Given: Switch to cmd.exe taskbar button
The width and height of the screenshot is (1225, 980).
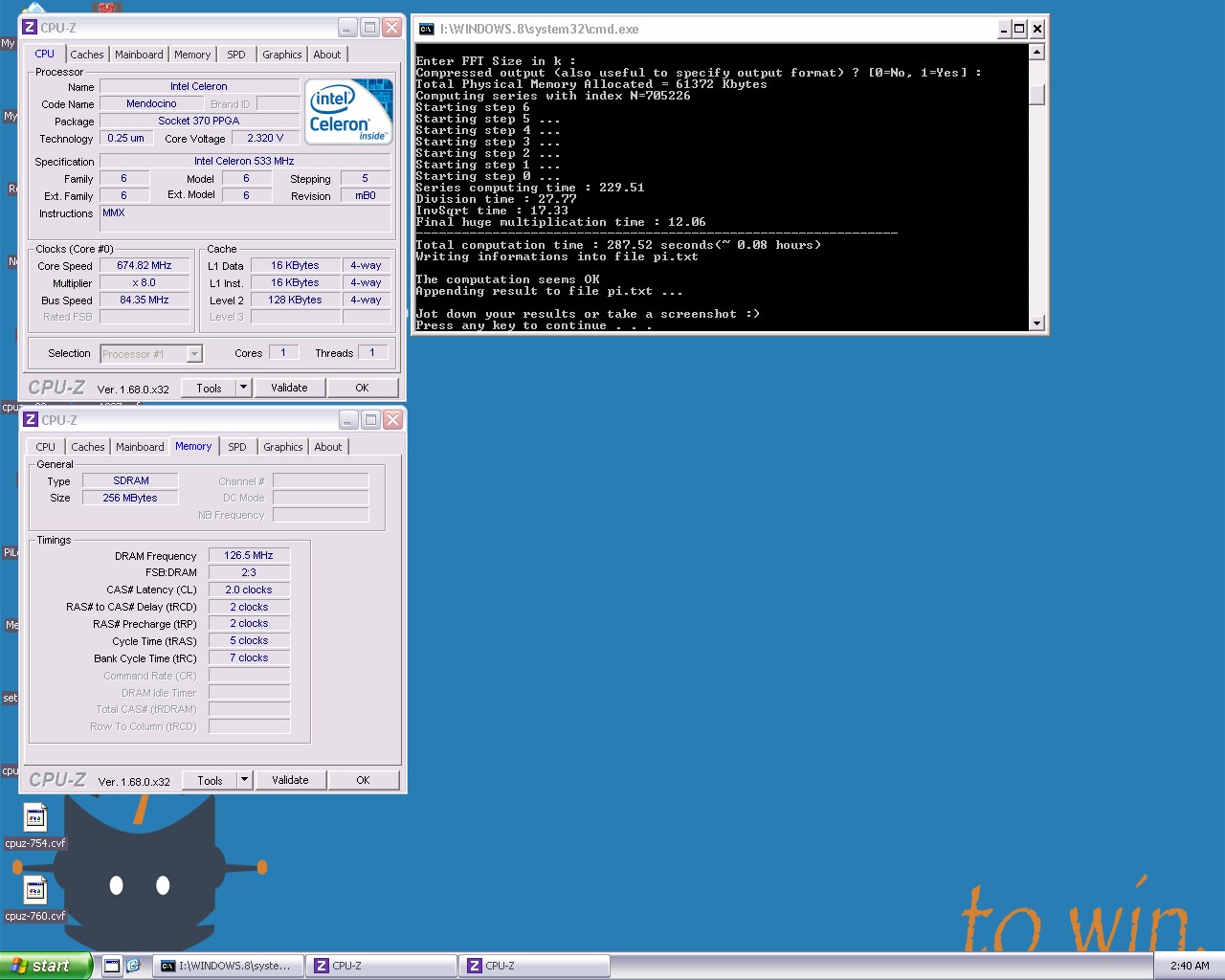Looking at the screenshot, I should pos(229,966).
